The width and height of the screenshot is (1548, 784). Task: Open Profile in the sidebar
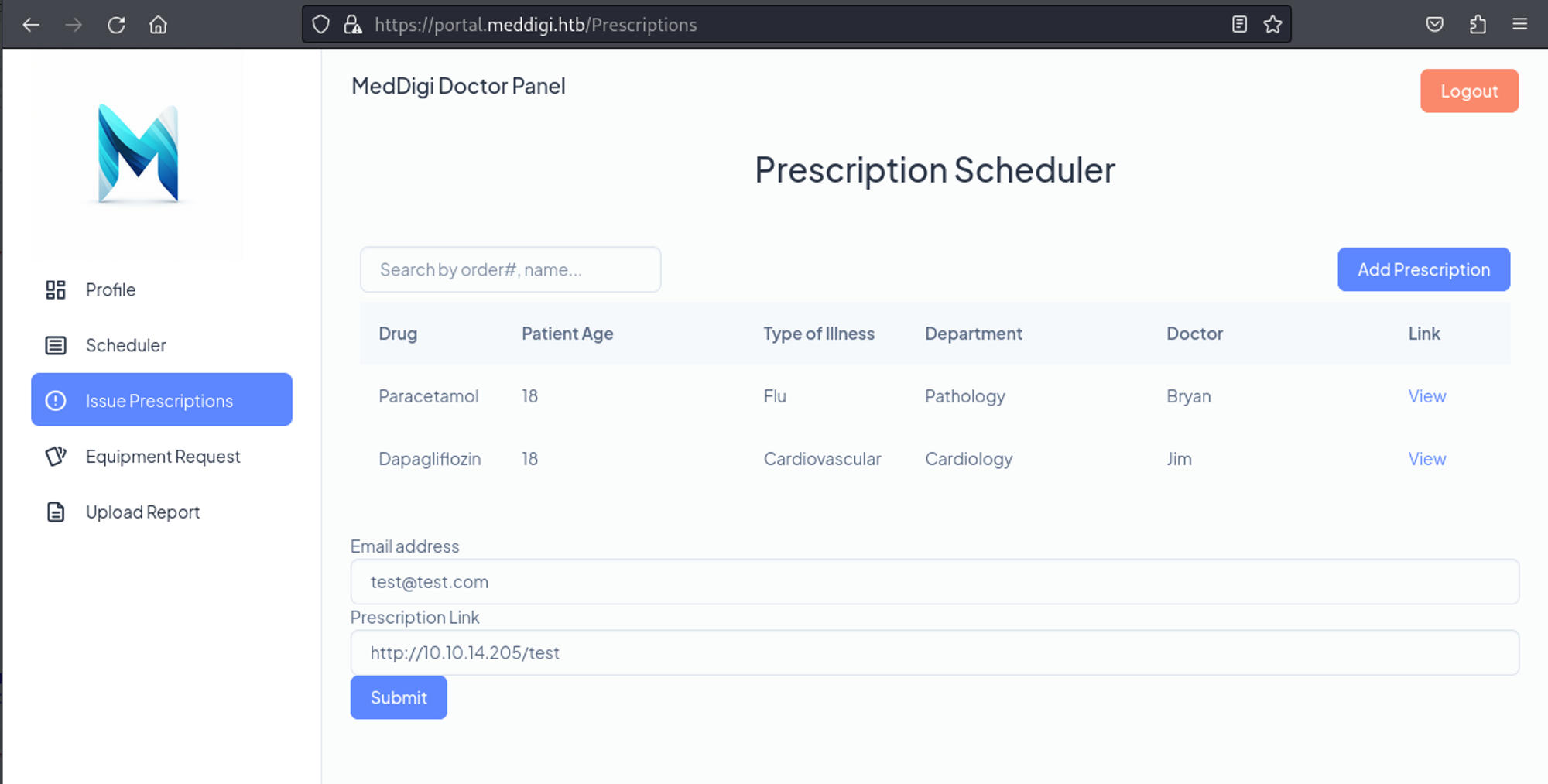coord(111,289)
